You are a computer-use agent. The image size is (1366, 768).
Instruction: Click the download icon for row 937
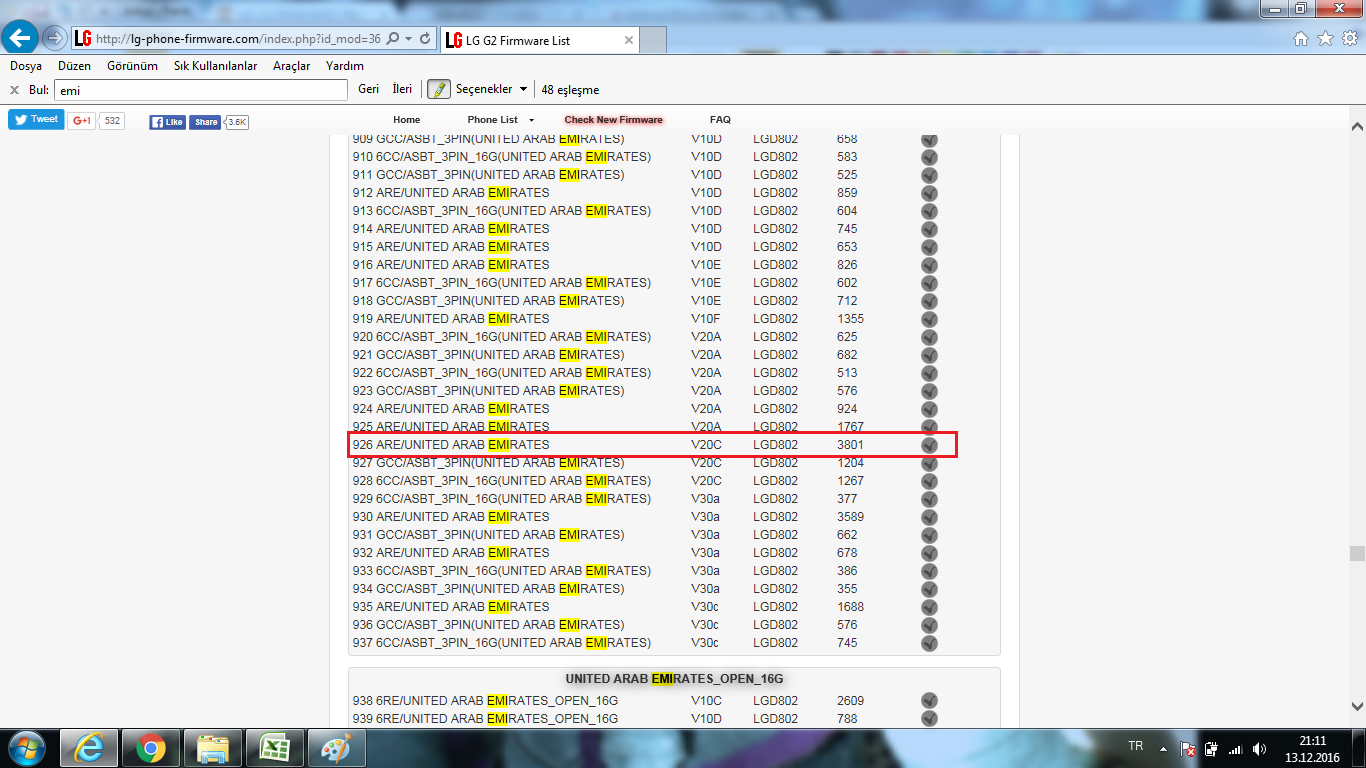[x=929, y=643]
